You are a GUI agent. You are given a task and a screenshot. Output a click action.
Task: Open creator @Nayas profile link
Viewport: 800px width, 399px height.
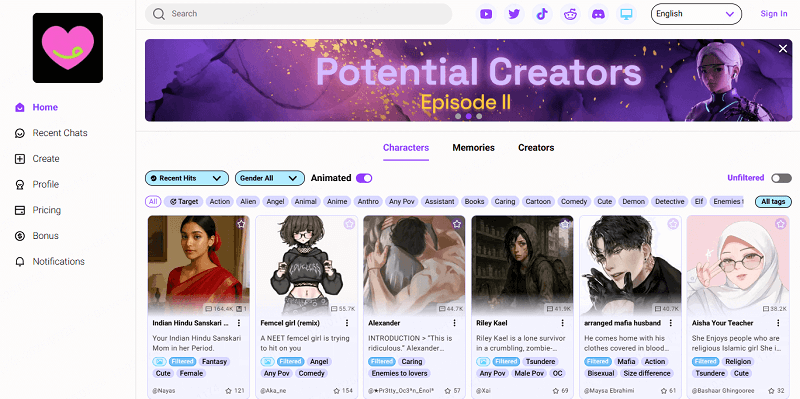pyautogui.click(x=164, y=390)
